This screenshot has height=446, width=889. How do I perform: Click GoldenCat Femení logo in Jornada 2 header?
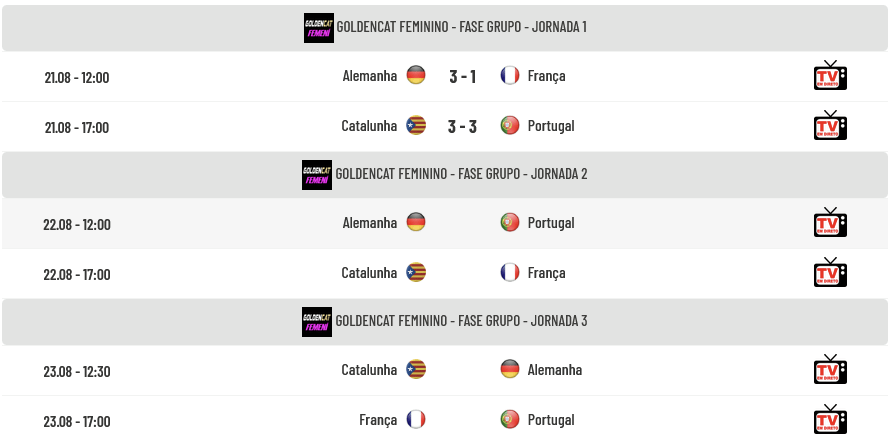[317, 175]
